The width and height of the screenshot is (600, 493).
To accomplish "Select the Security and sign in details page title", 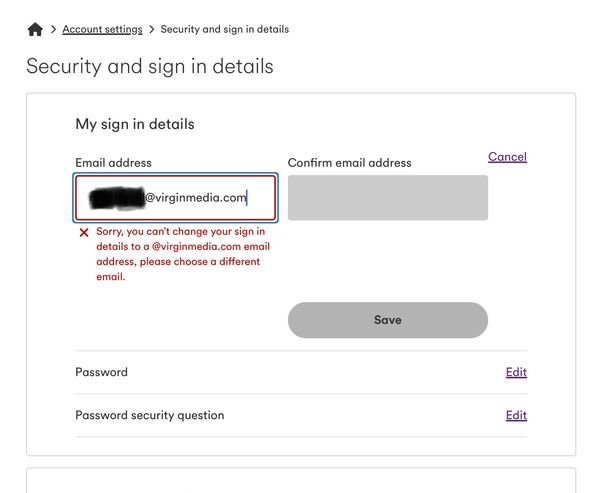I will click(x=150, y=66).
